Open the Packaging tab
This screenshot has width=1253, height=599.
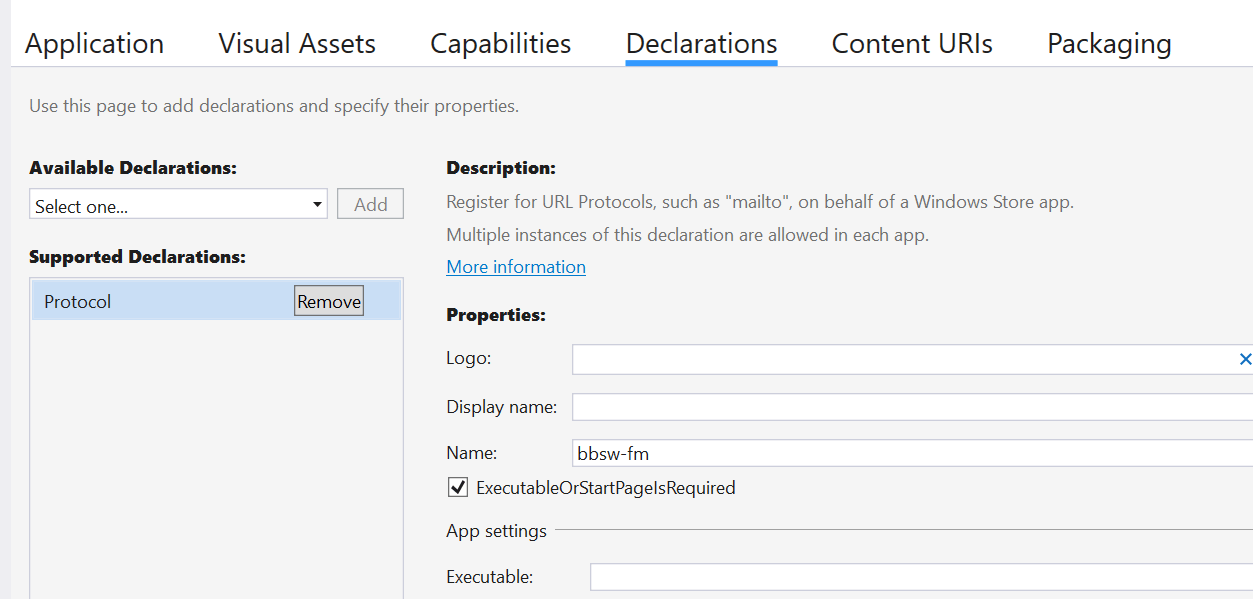pos(1108,43)
